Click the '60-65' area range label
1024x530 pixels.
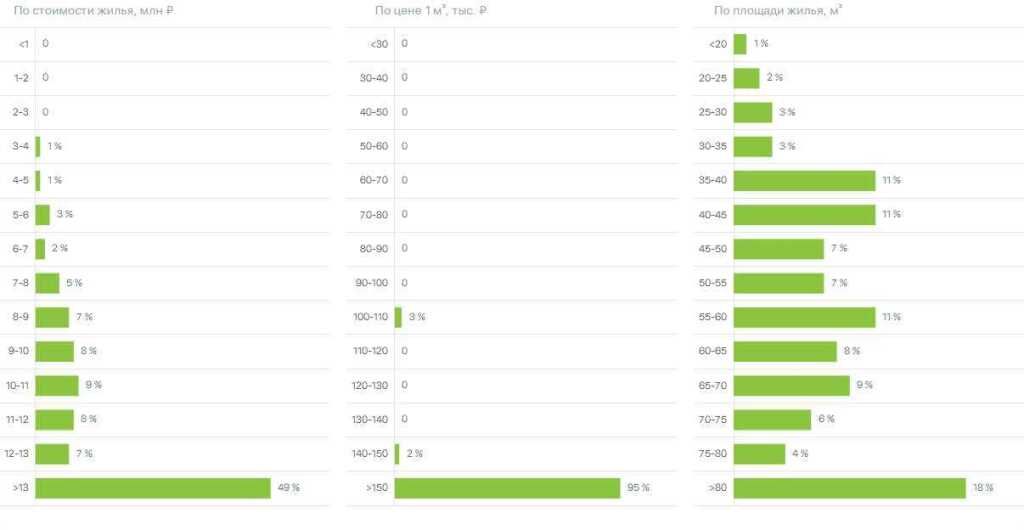[713, 351]
